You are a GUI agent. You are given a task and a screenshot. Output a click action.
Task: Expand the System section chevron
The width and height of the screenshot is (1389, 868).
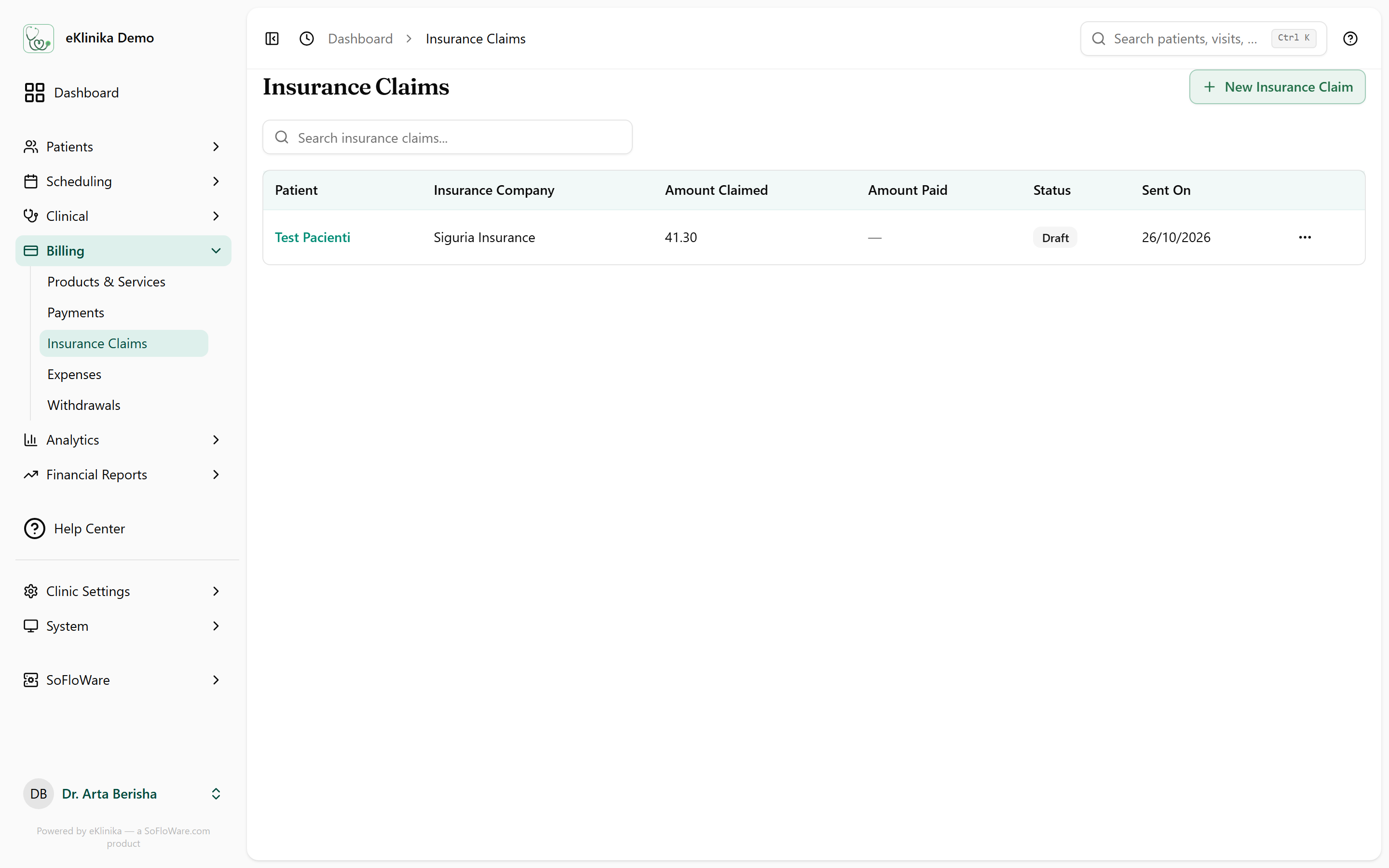click(x=216, y=626)
